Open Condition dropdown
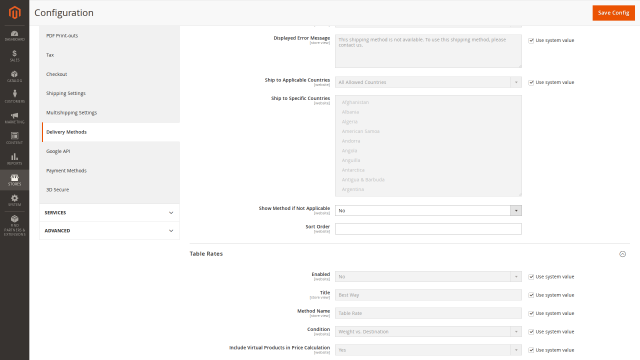 pos(428,332)
